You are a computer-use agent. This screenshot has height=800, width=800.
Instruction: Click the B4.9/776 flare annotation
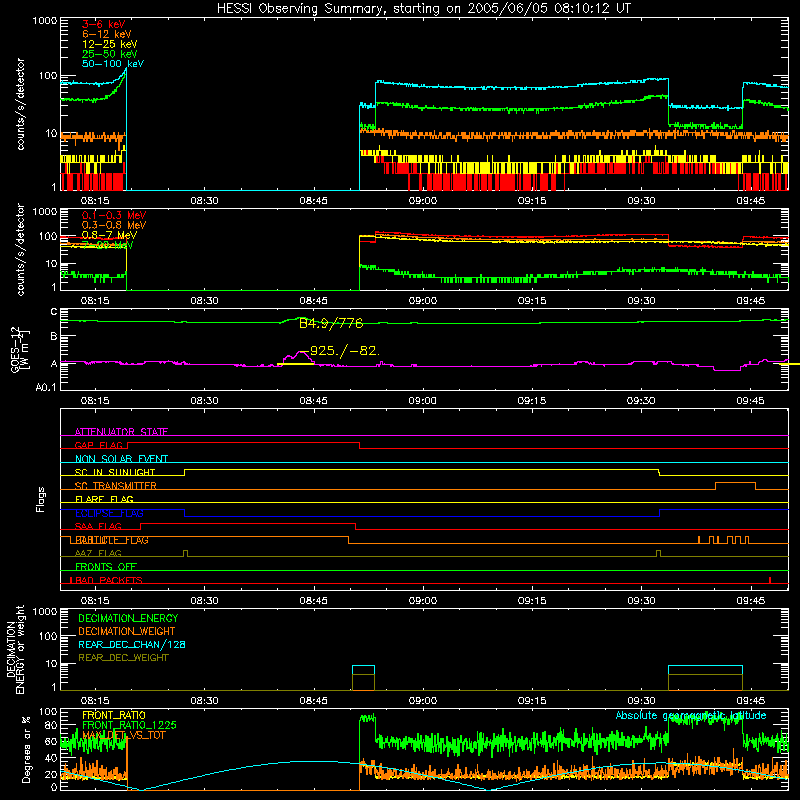tap(331, 323)
